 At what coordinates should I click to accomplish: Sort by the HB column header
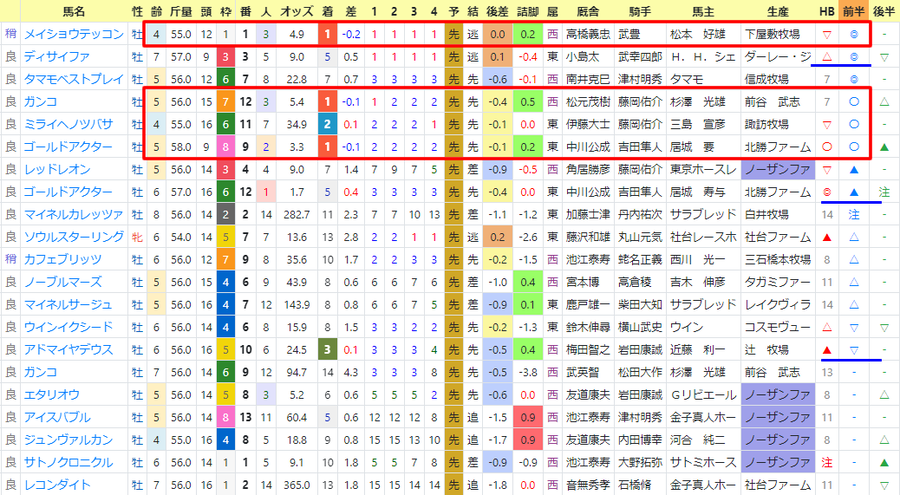(x=827, y=11)
